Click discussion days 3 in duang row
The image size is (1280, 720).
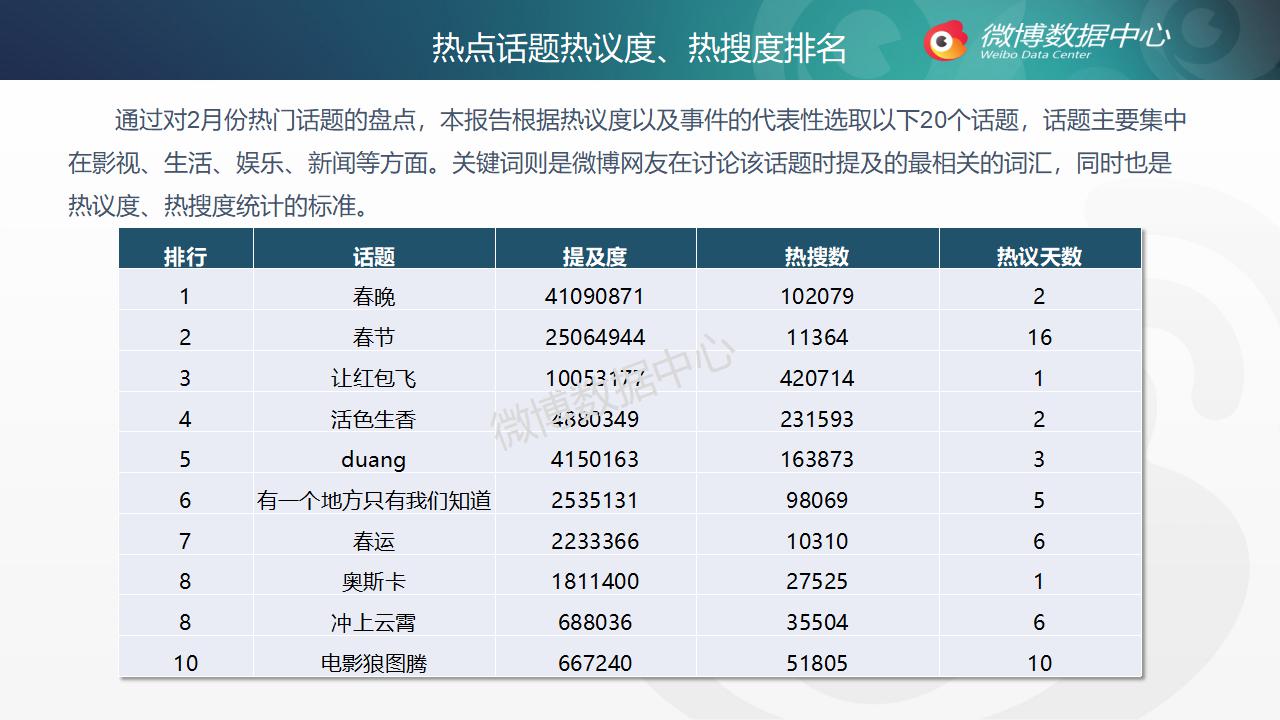(1039, 460)
